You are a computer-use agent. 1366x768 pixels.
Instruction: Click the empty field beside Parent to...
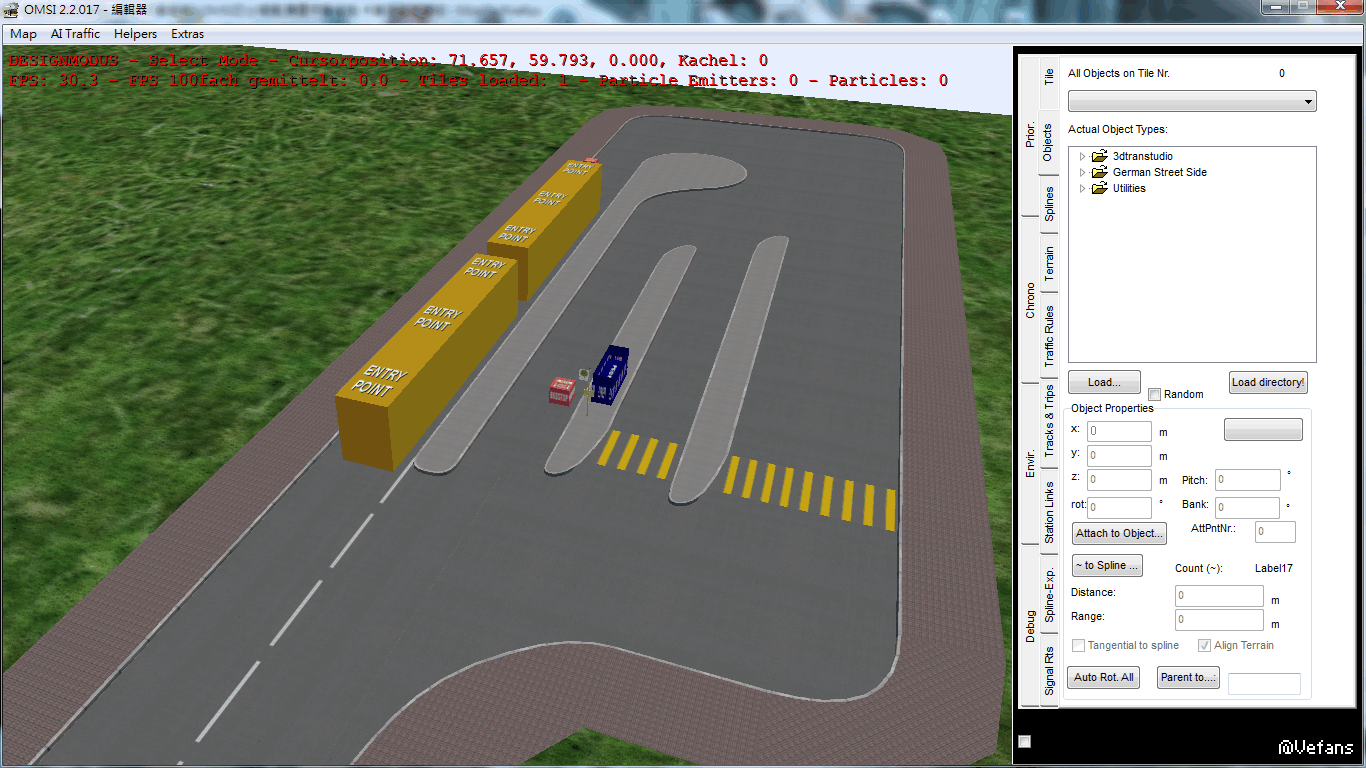[x=1264, y=684]
